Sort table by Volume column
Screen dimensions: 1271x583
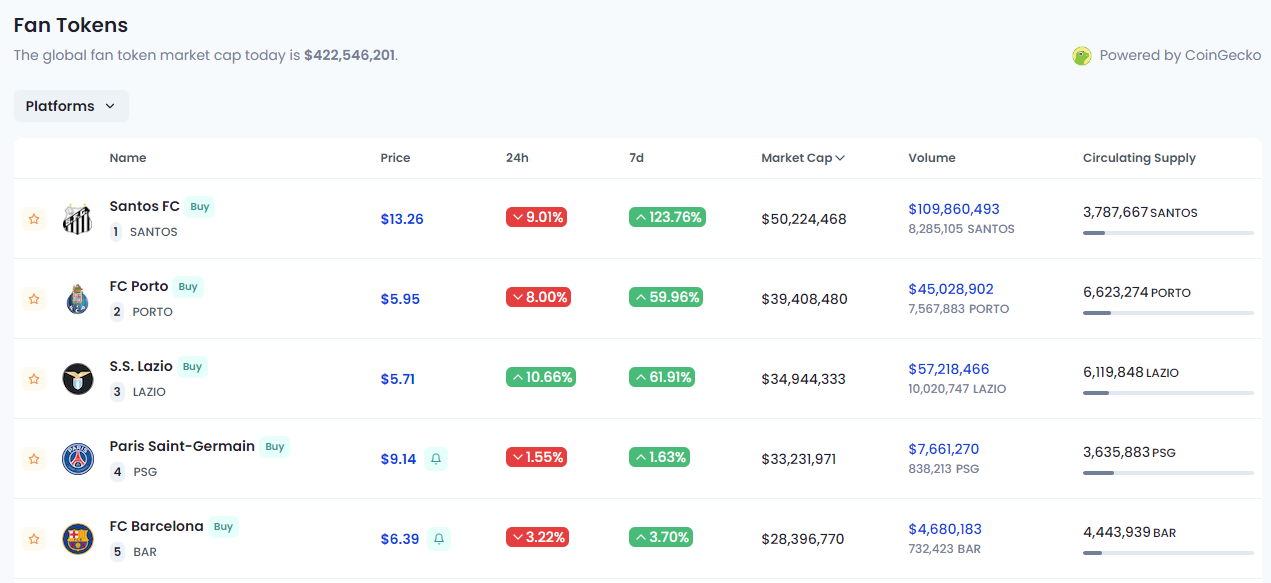(932, 158)
